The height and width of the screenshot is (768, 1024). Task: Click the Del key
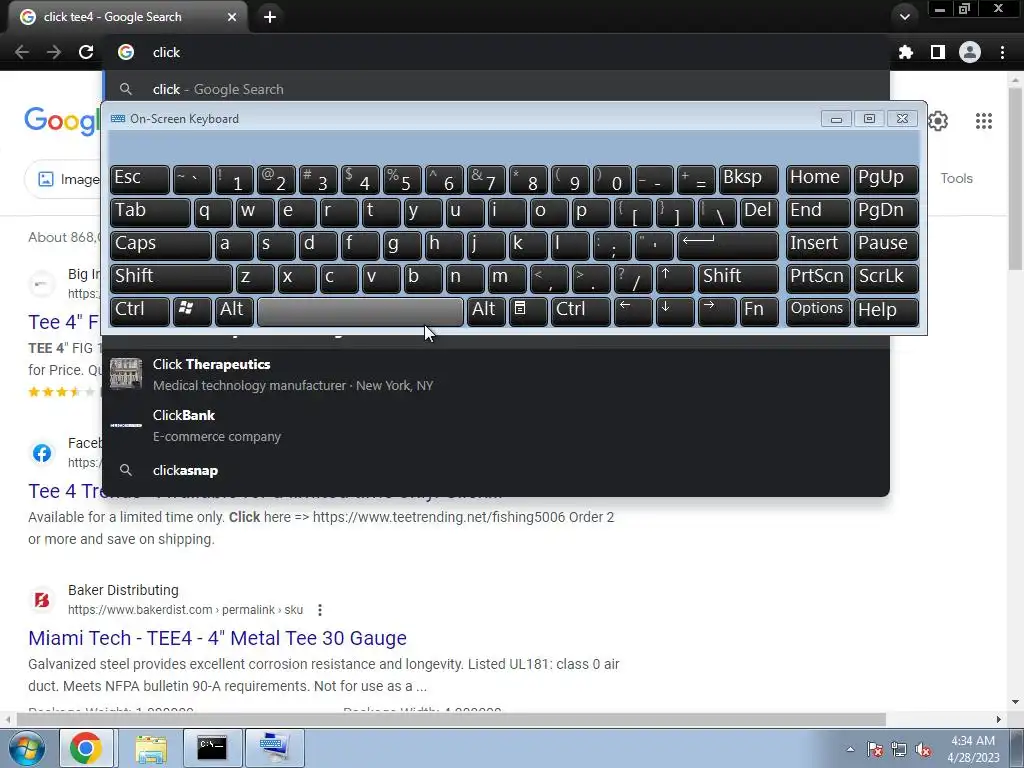[x=759, y=212]
